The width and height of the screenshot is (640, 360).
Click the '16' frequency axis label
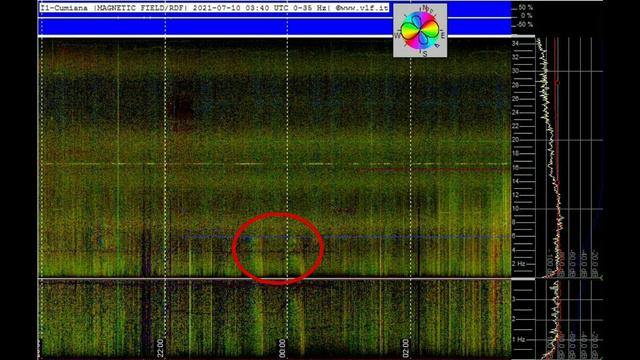click(x=516, y=167)
